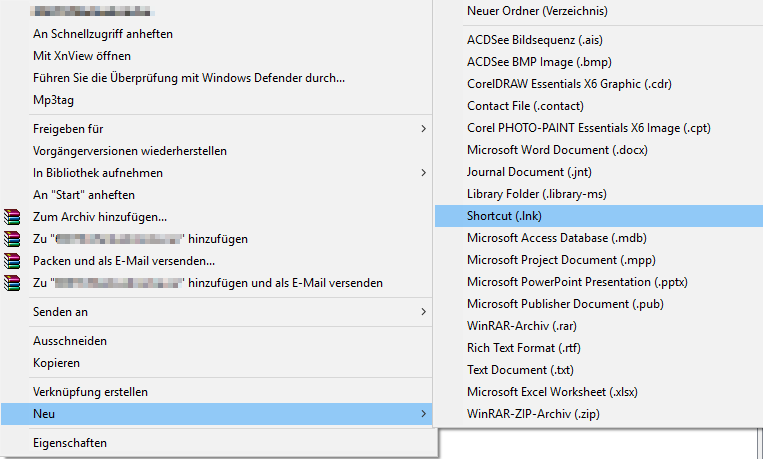Click WinRAR icon beside 'Packen und als E-Mail versenden...'
The width and height of the screenshot is (763, 459).
[12, 261]
